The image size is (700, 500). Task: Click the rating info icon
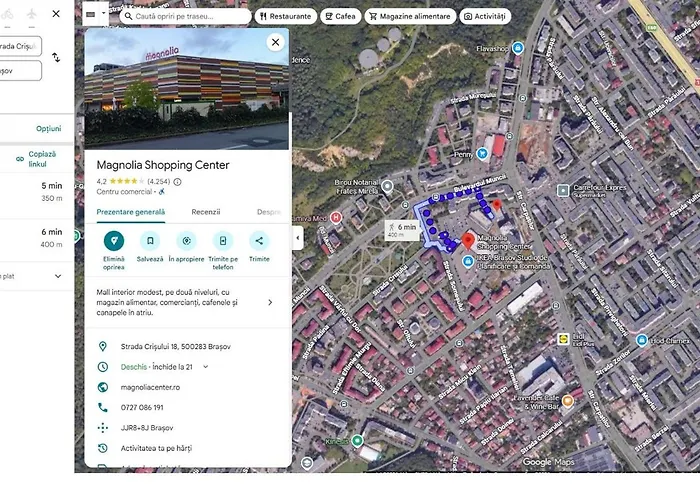click(178, 182)
